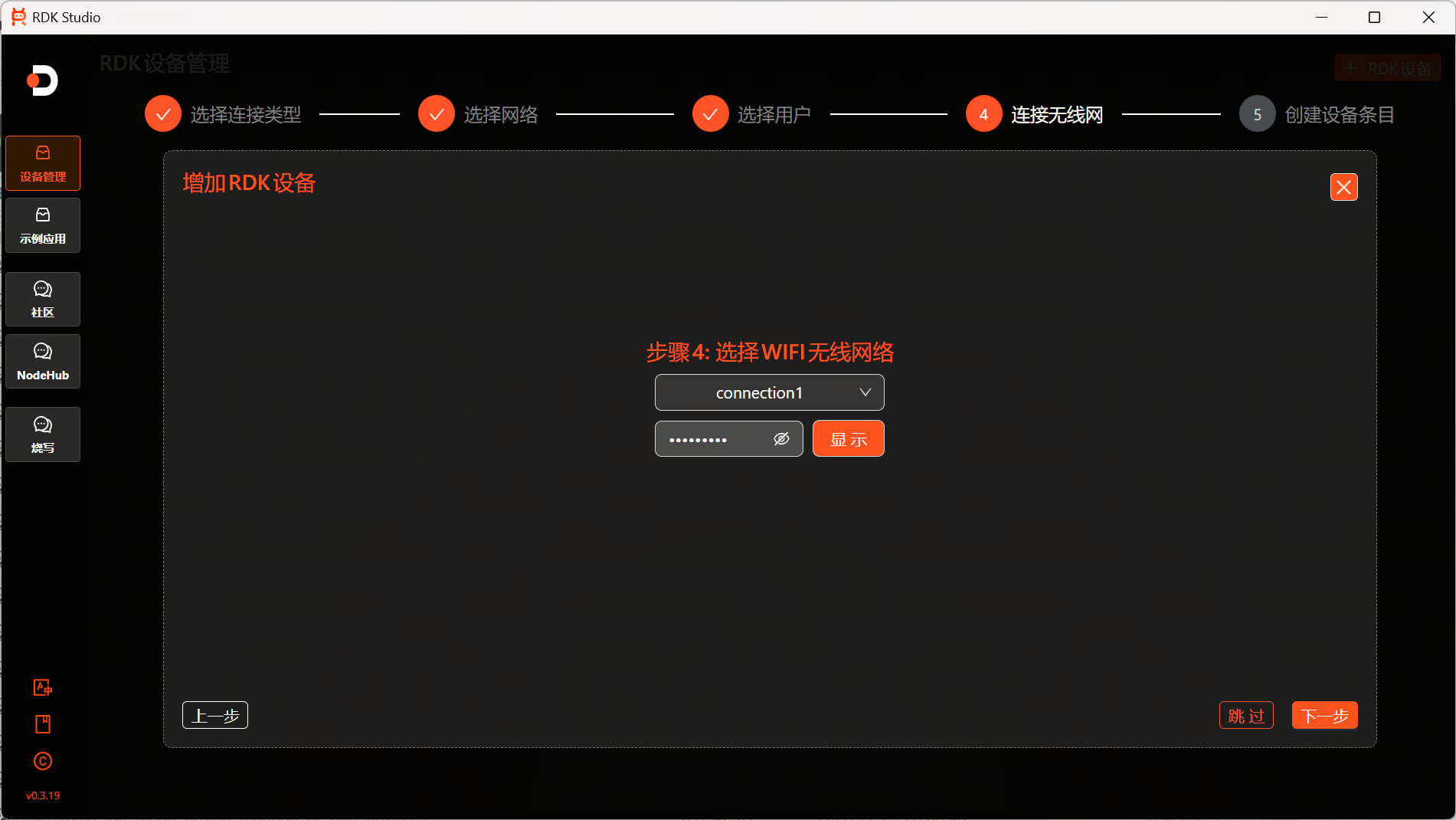Open 设备管理 in the sidebar

43,163
